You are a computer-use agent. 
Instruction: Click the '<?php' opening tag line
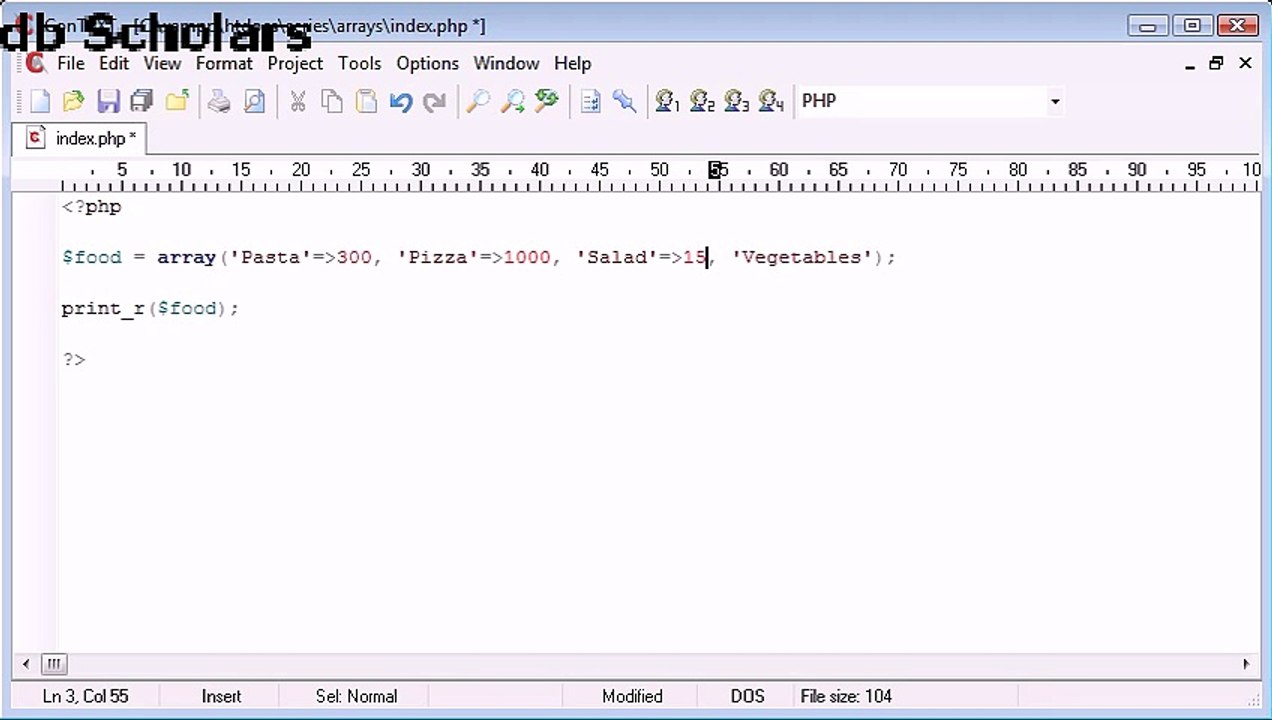point(91,207)
